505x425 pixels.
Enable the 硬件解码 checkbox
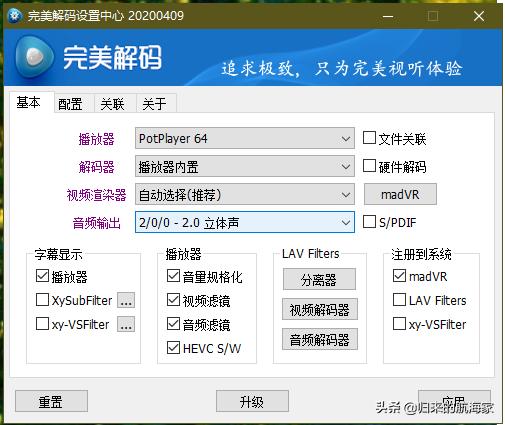(369, 166)
